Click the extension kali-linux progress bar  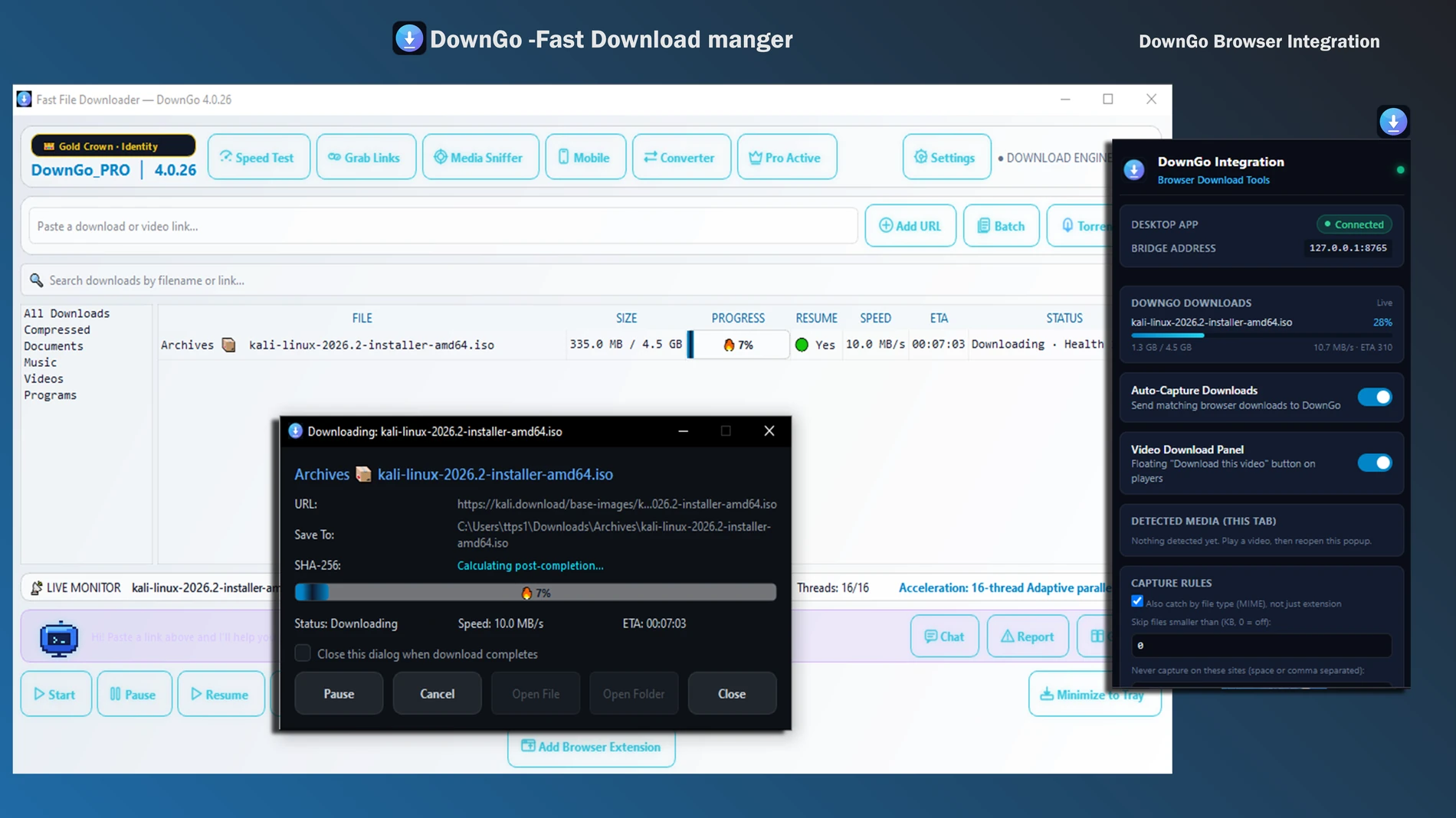point(1261,335)
